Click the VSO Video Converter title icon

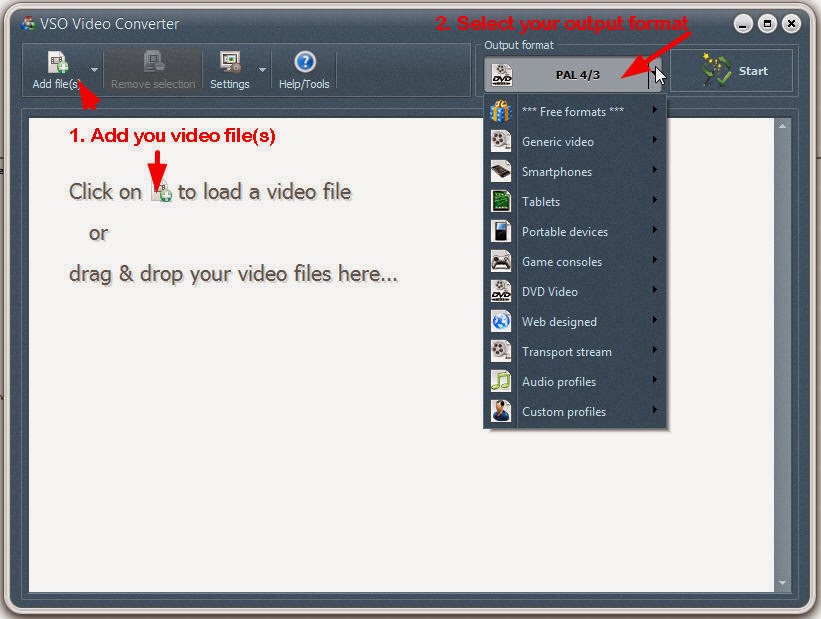28,24
